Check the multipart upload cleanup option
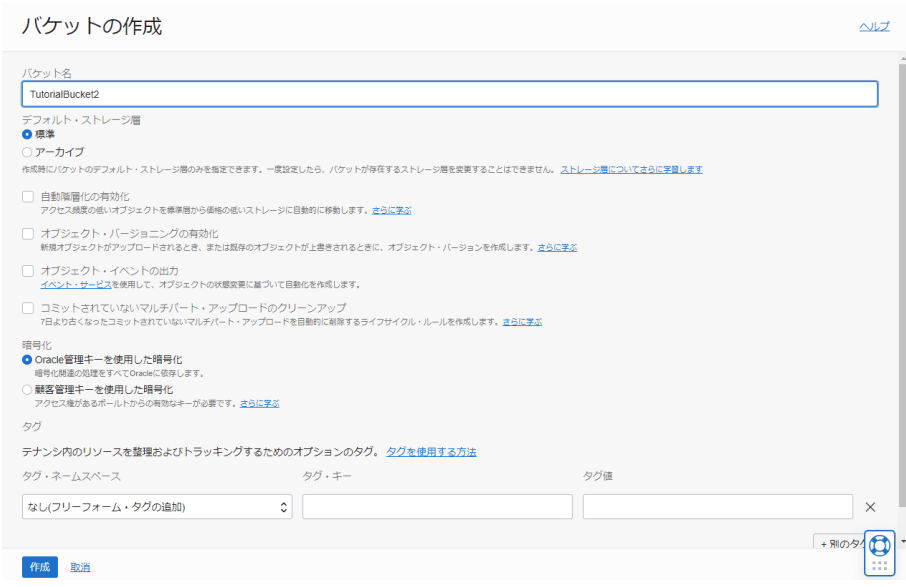Viewport: 906px width, 587px height. (x=28, y=307)
